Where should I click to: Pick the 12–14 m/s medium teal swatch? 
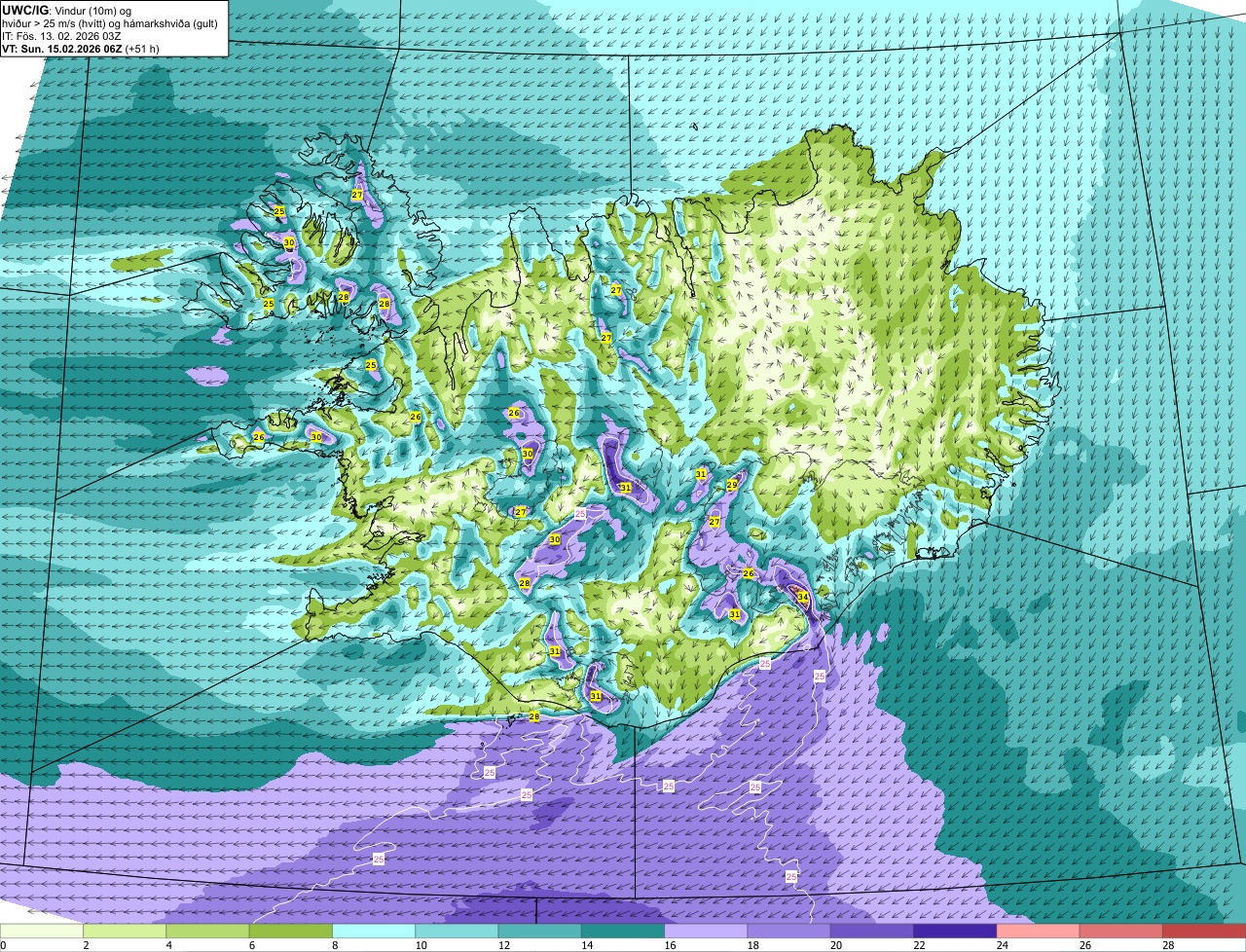click(x=540, y=932)
